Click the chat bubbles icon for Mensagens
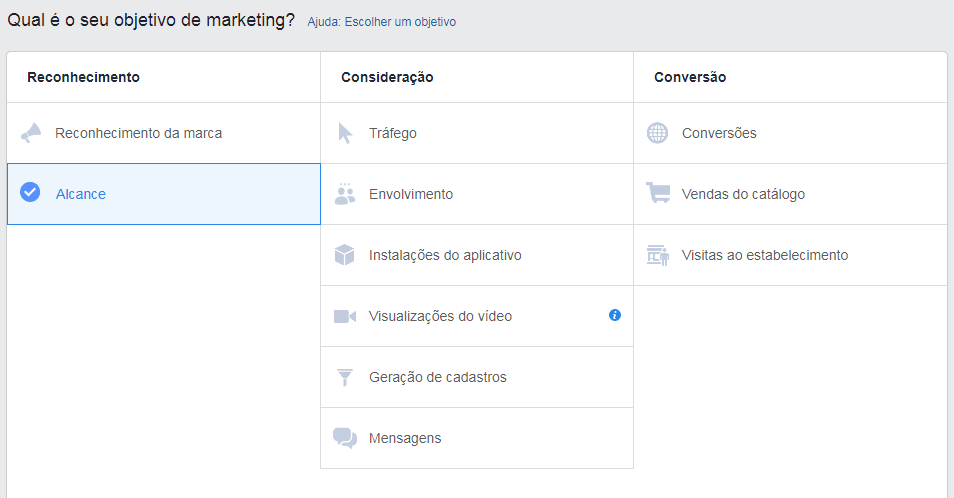The image size is (954, 498). (345, 438)
